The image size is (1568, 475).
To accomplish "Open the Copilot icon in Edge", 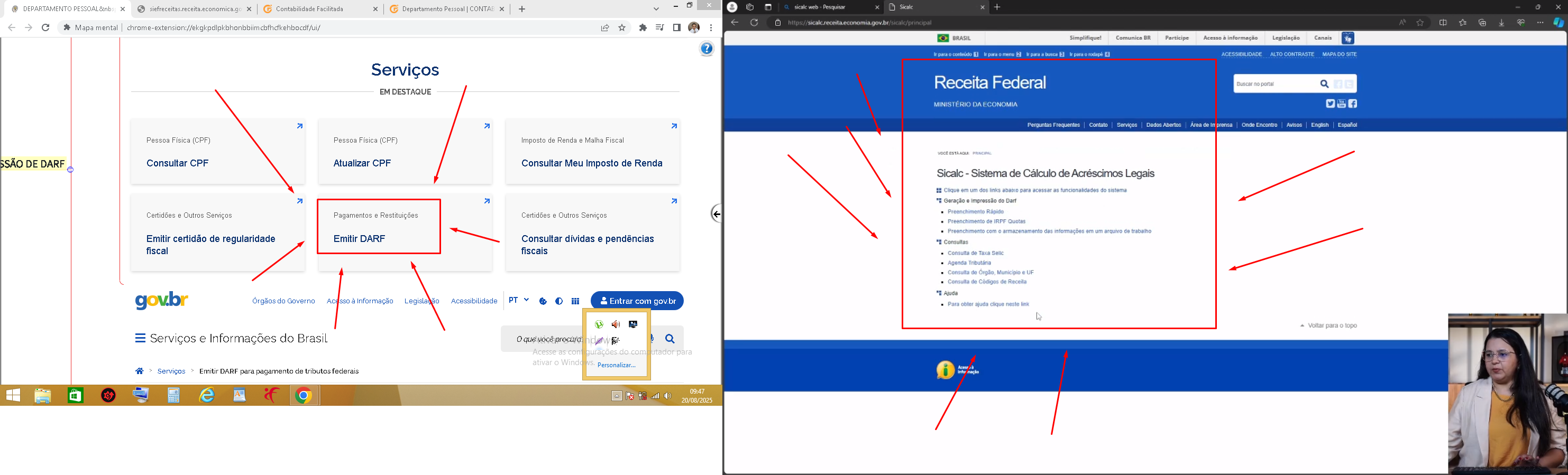I will (x=1558, y=23).
